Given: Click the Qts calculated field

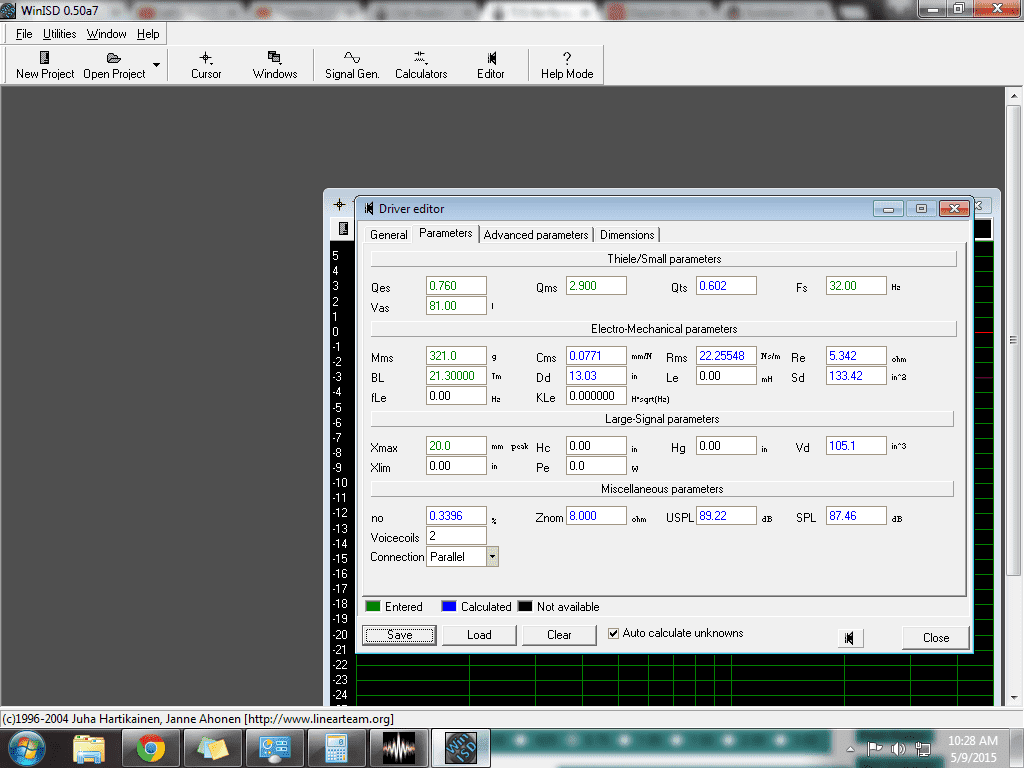Looking at the screenshot, I should tap(726, 286).
